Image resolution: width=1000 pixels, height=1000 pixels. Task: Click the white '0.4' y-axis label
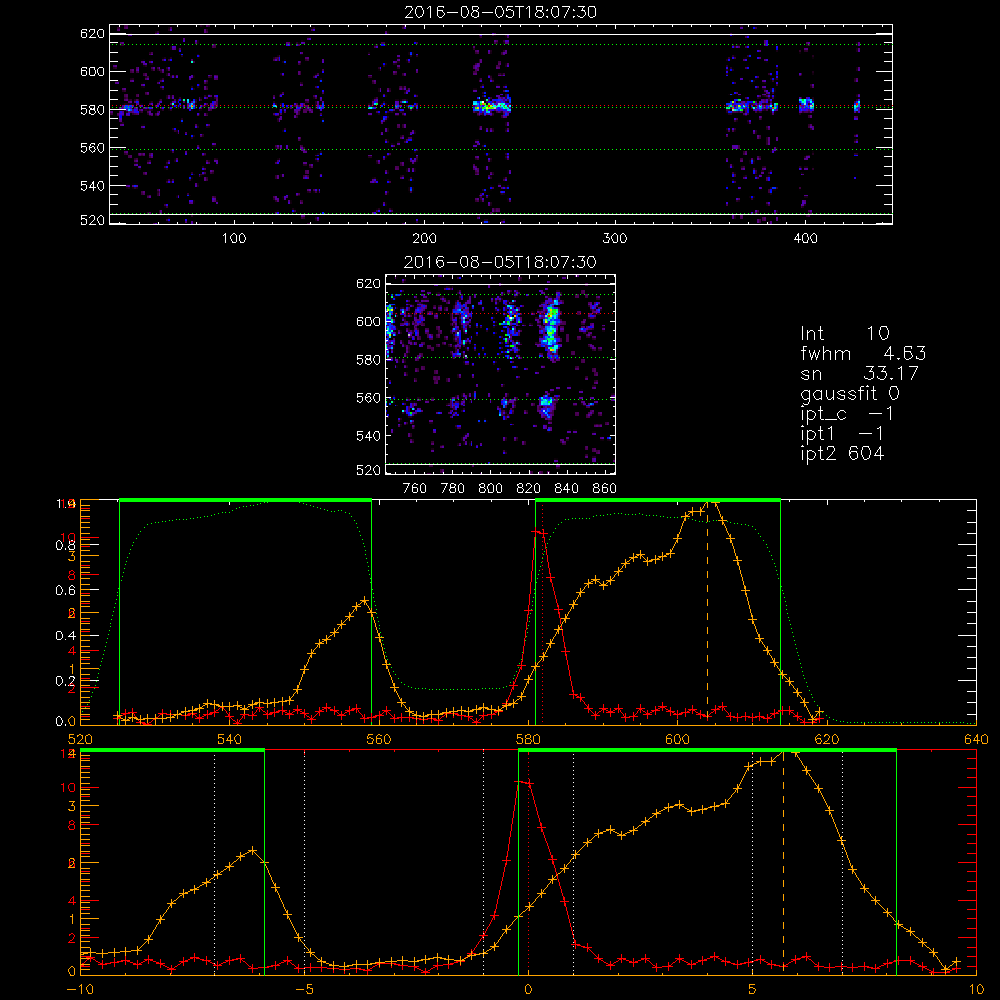point(65,635)
